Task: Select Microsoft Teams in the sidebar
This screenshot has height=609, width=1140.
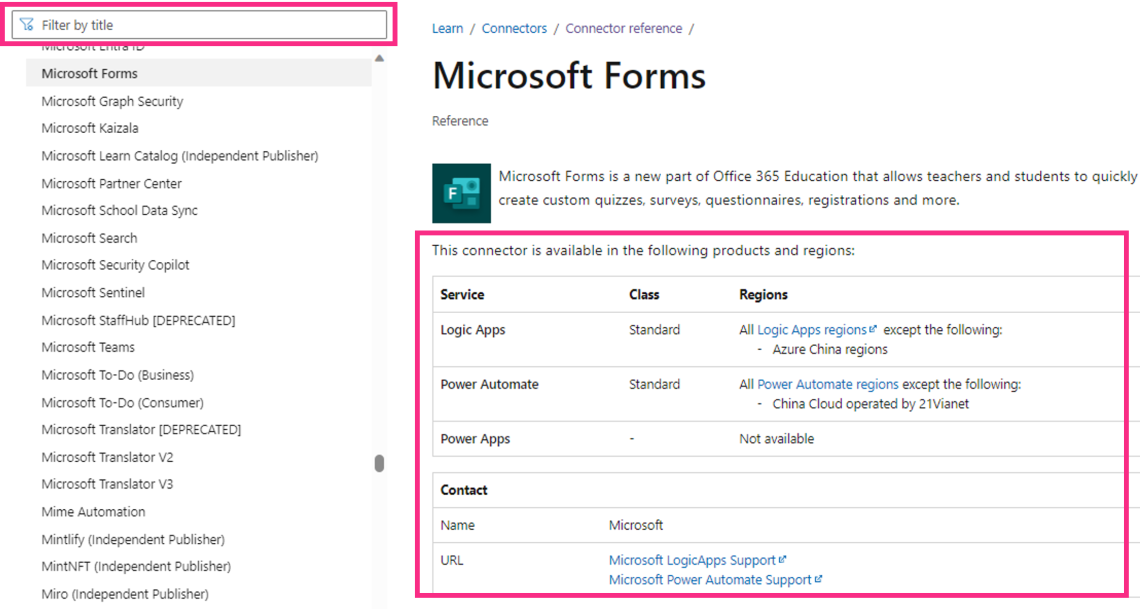Action: [88, 347]
